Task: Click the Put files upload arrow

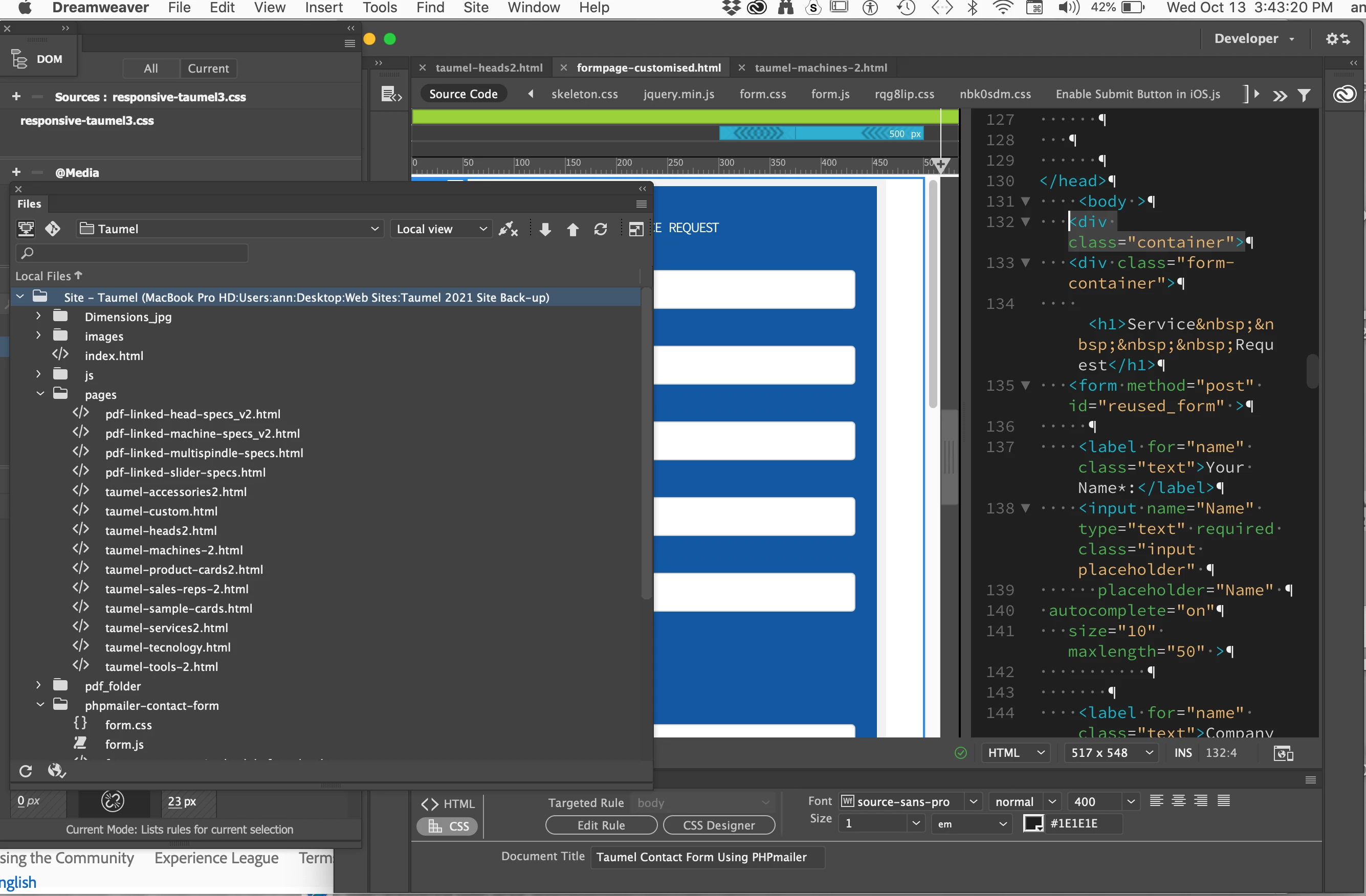Action: click(572, 230)
